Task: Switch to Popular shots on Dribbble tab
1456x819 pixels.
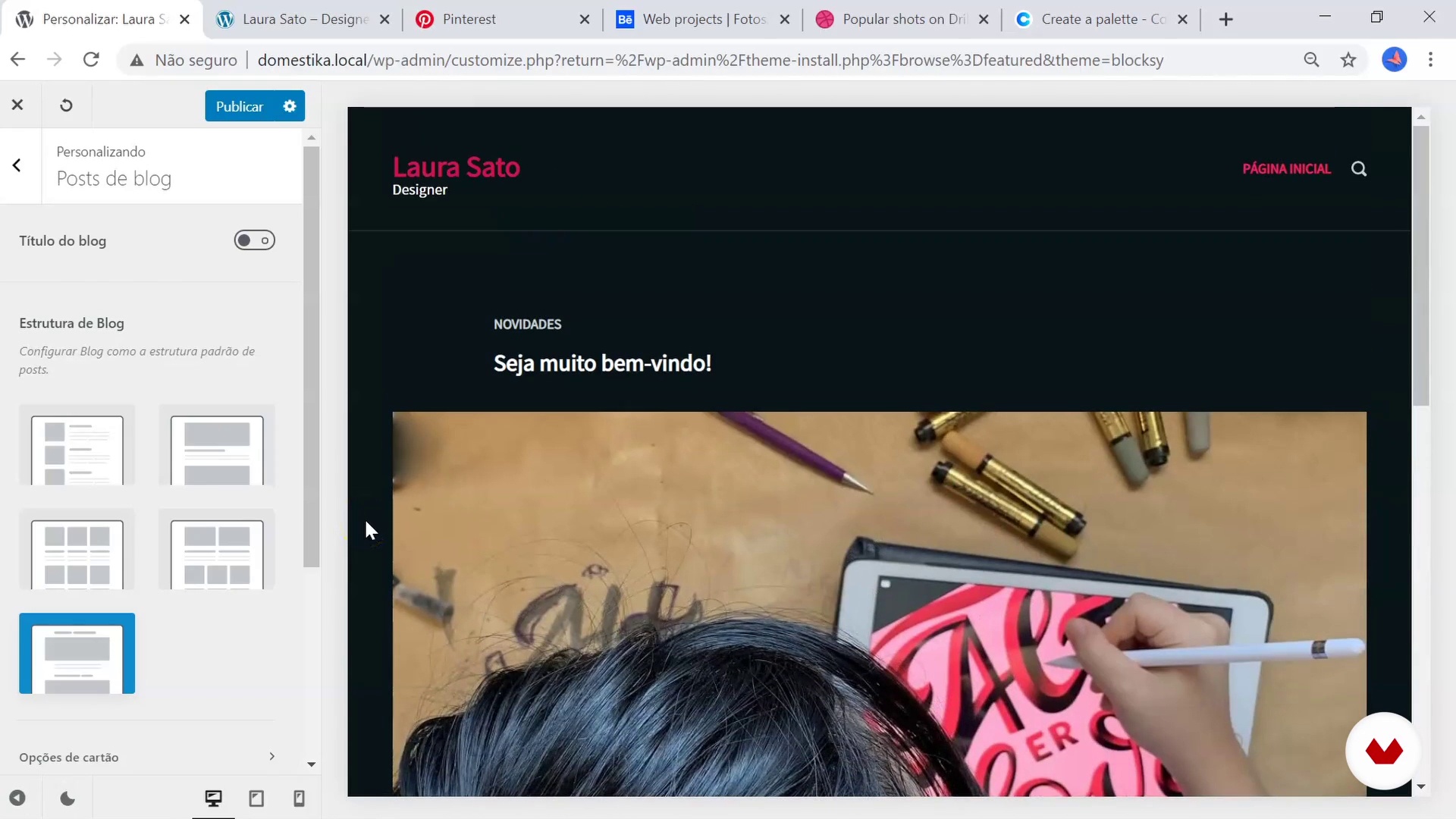Action: tap(904, 20)
